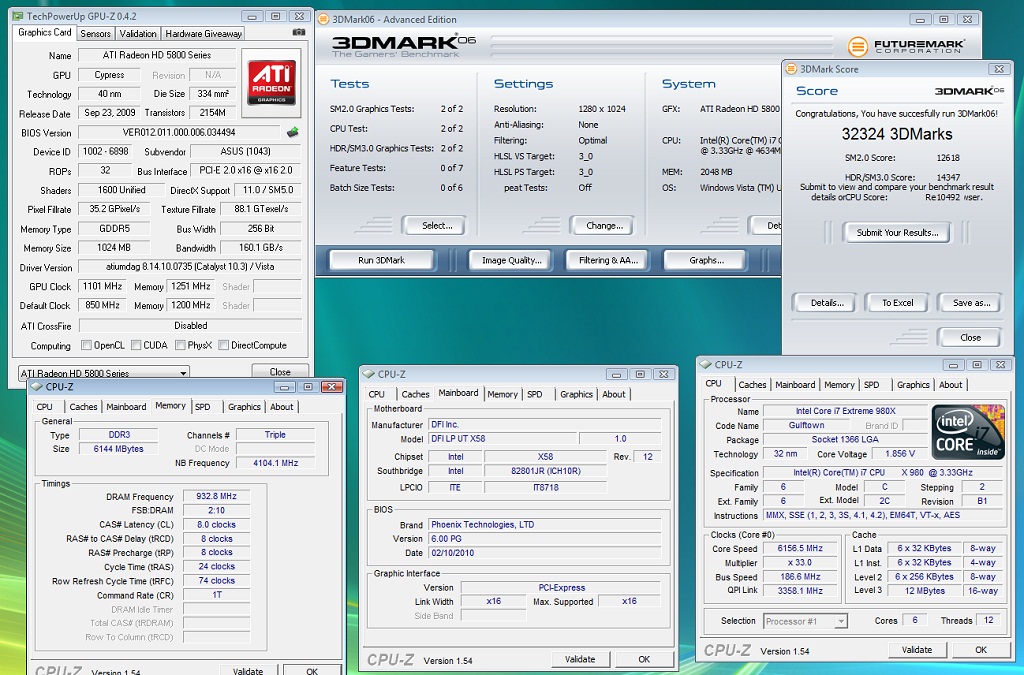Click the Close button in the 3DMark Score window
The height and width of the screenshot is (675, 1024).
pyautogui.click(x=970, y=338)
